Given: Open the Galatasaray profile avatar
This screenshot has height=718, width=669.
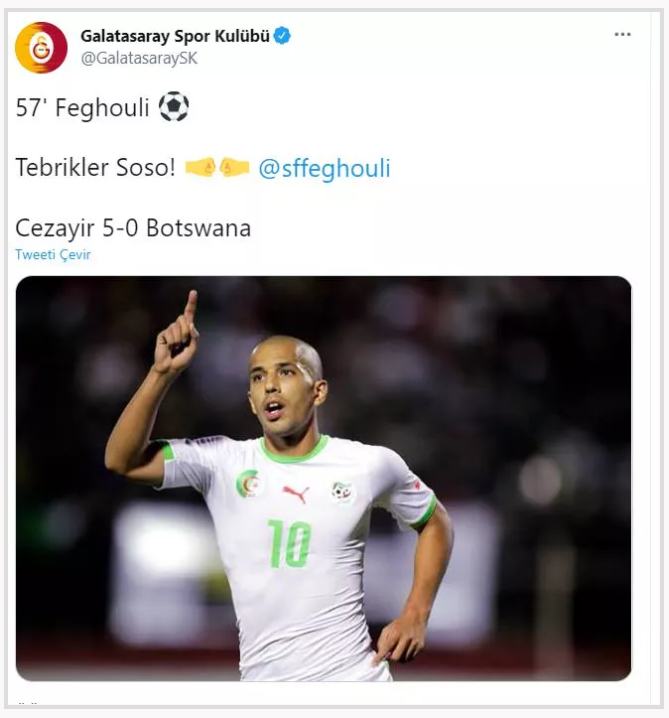Looking at the screenshot, I should click(41, 47).
